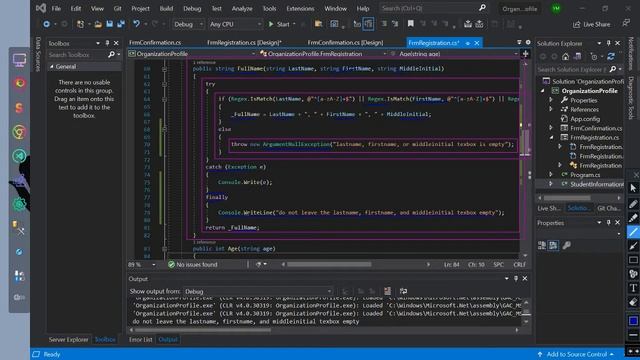
Task: Click the Undo arrow icon
Action: [136, 24]
